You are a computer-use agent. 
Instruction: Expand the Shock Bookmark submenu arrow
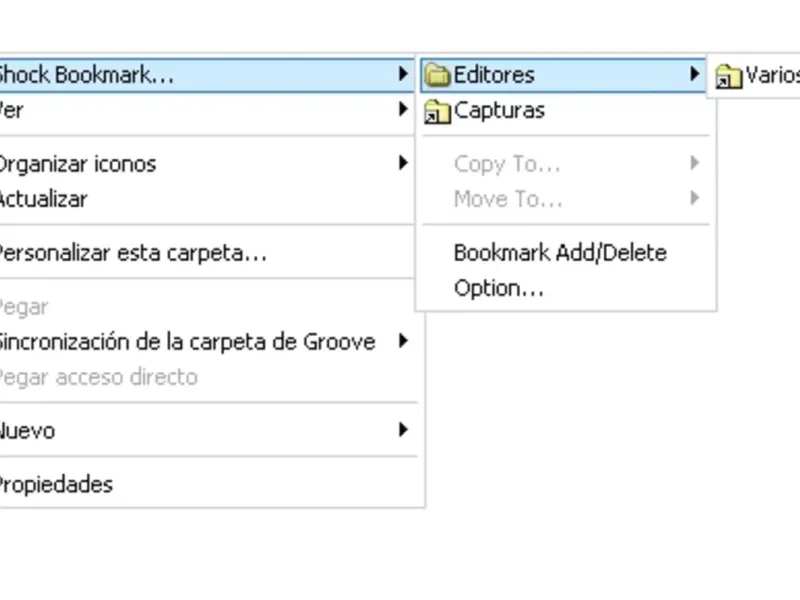pyautogui.click(x=402, y=74)
